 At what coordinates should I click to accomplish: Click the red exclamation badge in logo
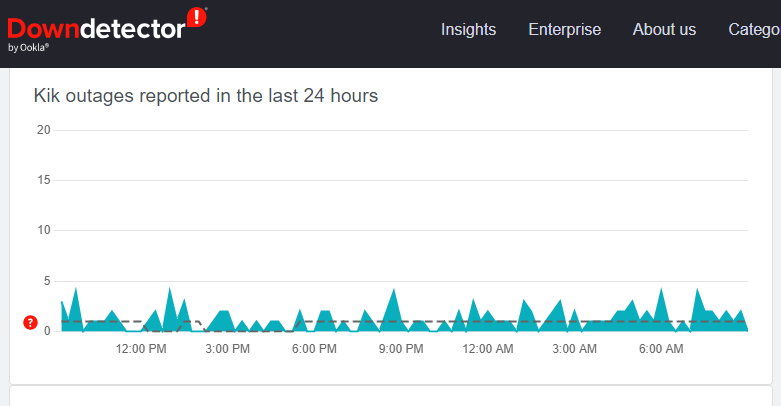click(197, 17)
